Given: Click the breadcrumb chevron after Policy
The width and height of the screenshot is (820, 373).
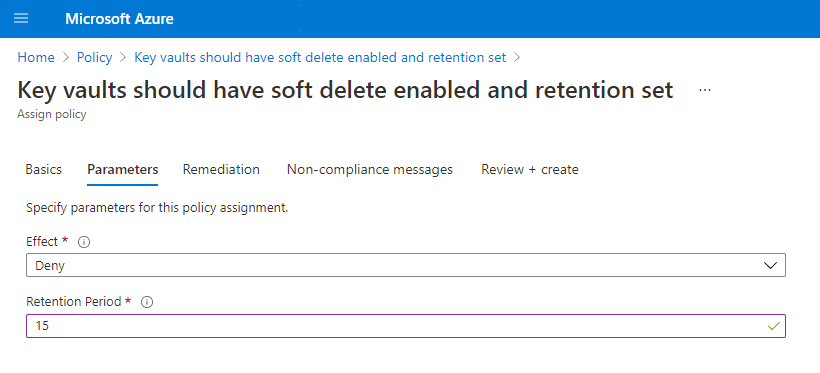Looking at the screenshot, I should coord(123,58).
